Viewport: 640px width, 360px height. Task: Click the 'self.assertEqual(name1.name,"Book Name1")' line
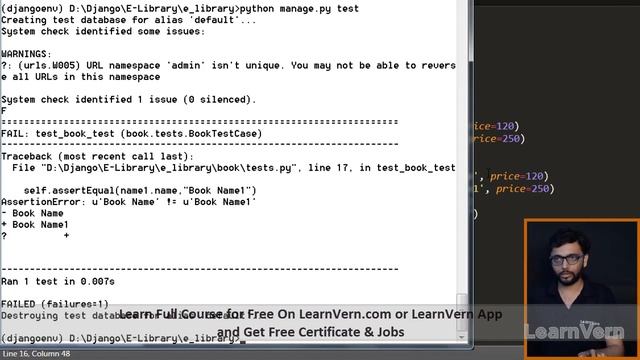click(140, 191)
